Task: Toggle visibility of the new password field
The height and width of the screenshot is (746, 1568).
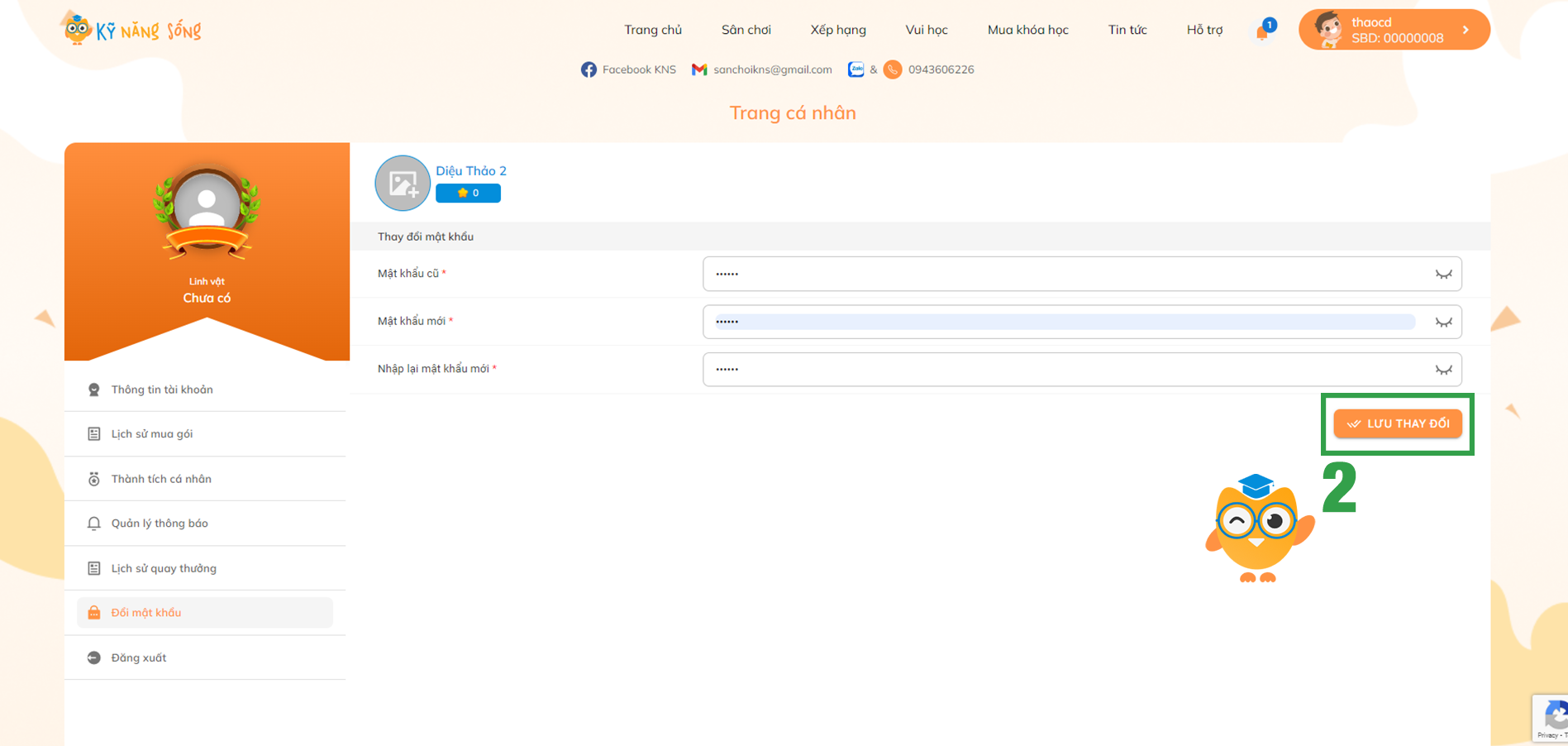Action: [x=1443, y=323]
